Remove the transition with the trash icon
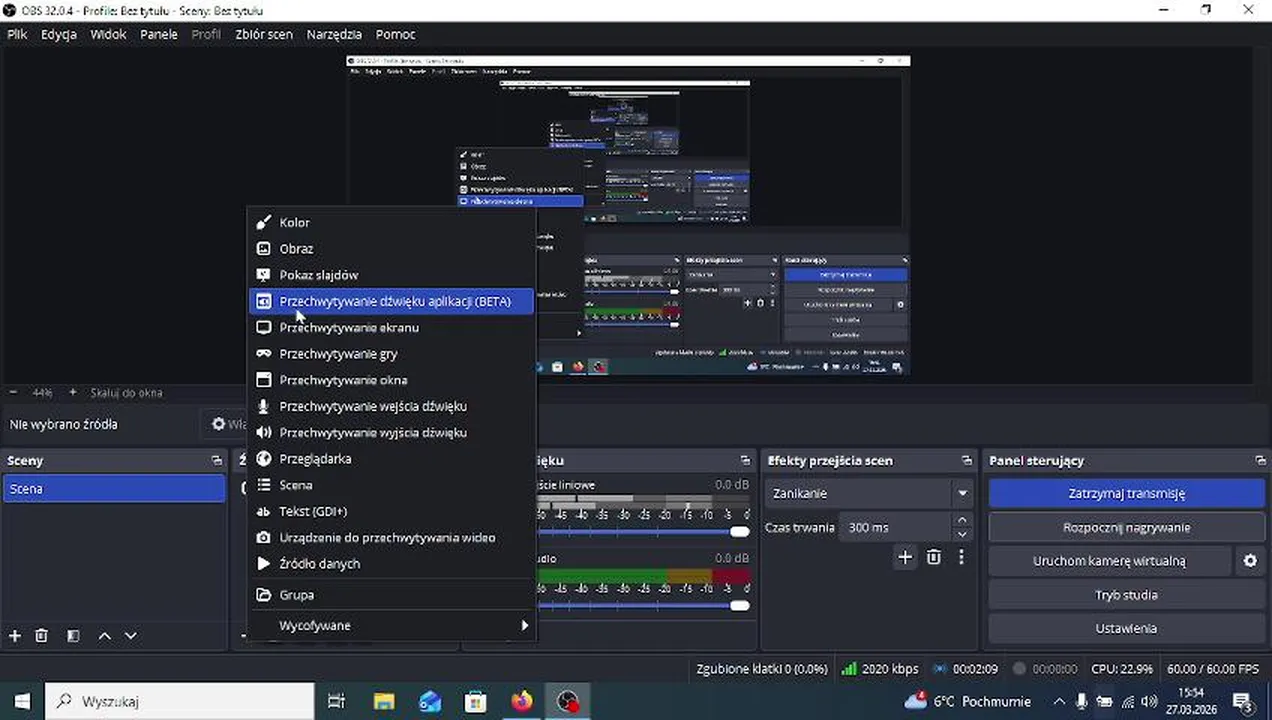Viewport: 1272px width, 720px height. coord(934,557)
